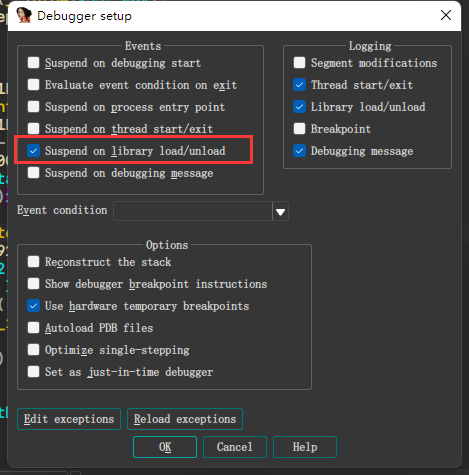Click the IDA icon in title bar
Viewport: 469px width, 475px height.
(x=24, y=15)
